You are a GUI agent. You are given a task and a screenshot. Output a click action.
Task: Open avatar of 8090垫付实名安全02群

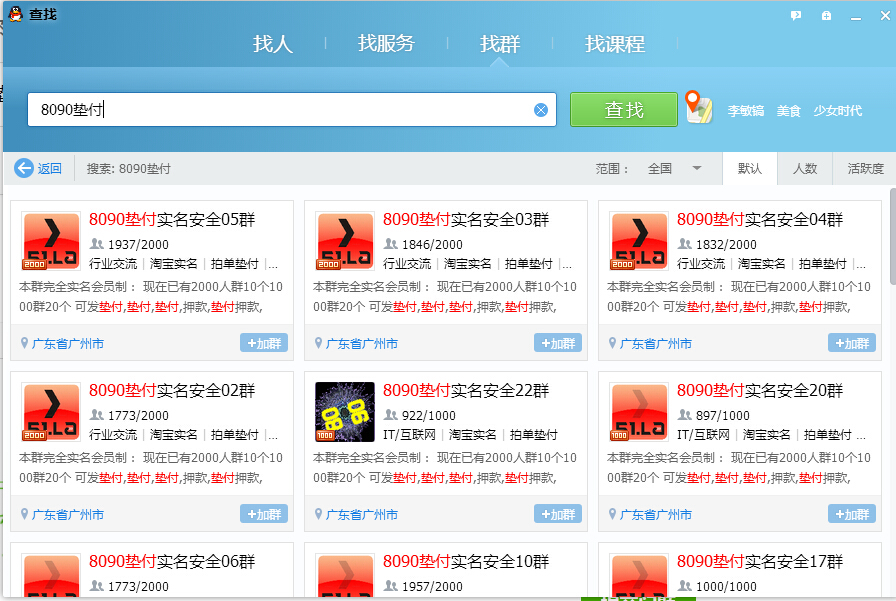[50, 412]
